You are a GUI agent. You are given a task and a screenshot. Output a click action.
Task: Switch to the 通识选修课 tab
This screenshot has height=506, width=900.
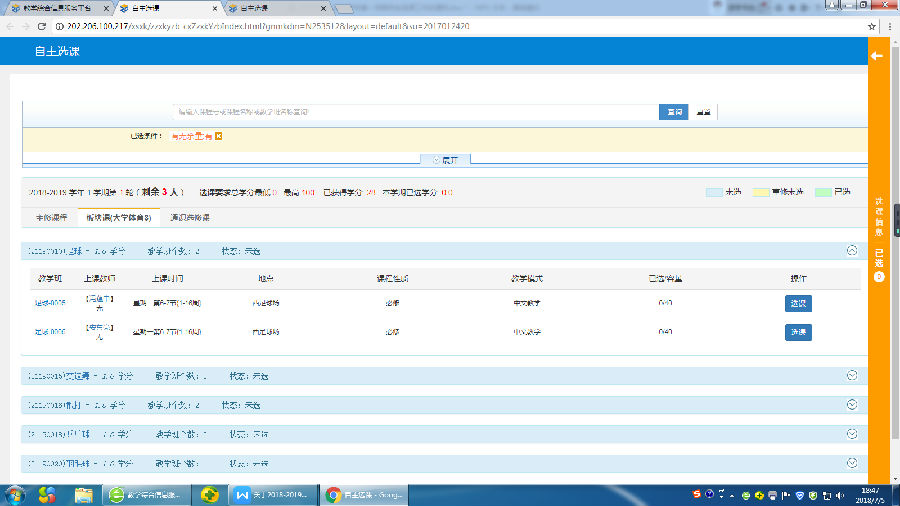pyautogui.click(x=189, y=216)
